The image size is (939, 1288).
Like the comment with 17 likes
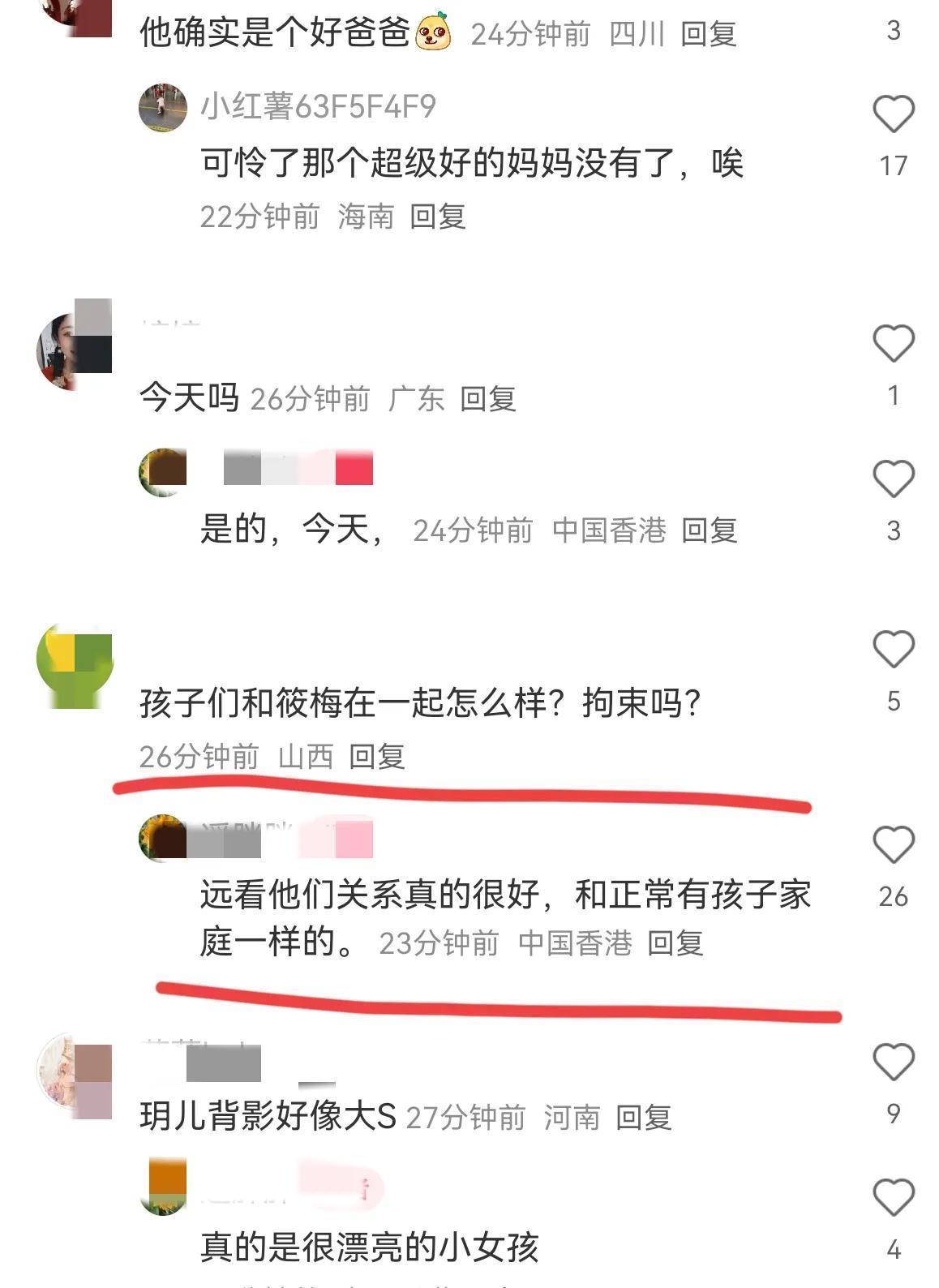894,114
